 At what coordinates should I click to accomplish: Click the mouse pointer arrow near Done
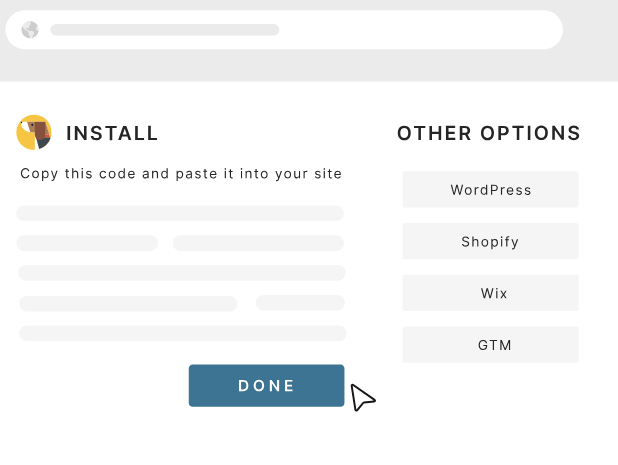tap(362, 397)
